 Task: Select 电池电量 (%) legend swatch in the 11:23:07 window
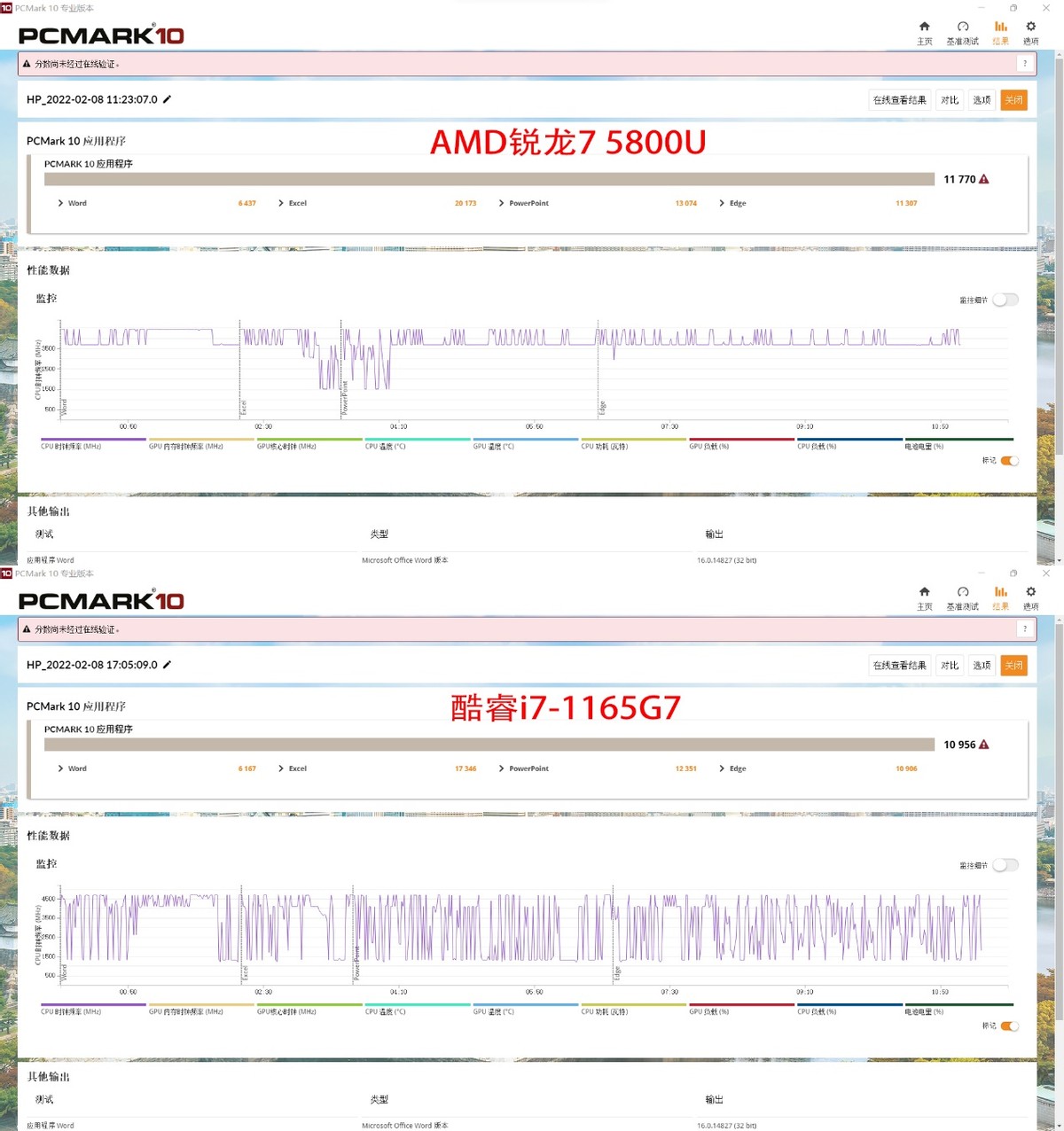pos(958,439)
